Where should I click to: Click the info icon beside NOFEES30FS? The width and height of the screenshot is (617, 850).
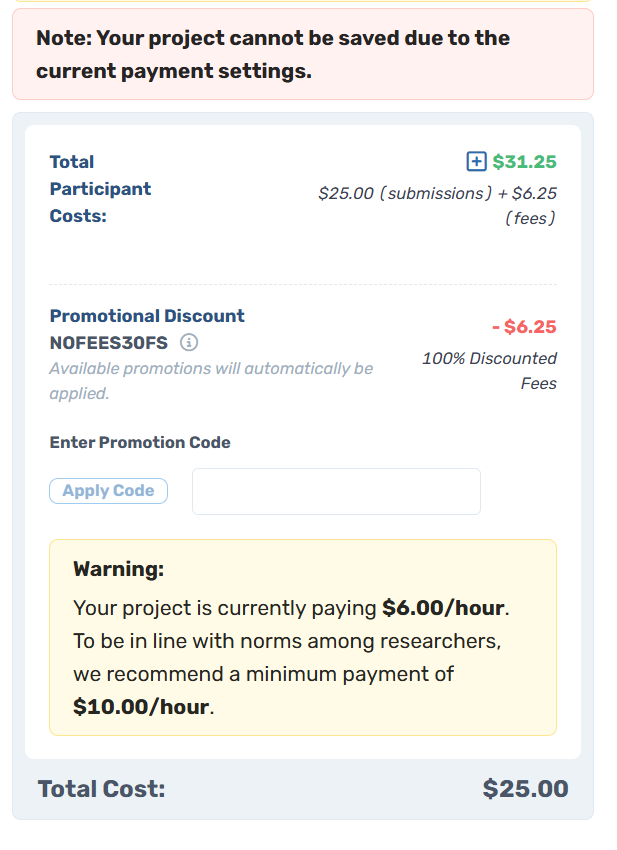[189, 343]
